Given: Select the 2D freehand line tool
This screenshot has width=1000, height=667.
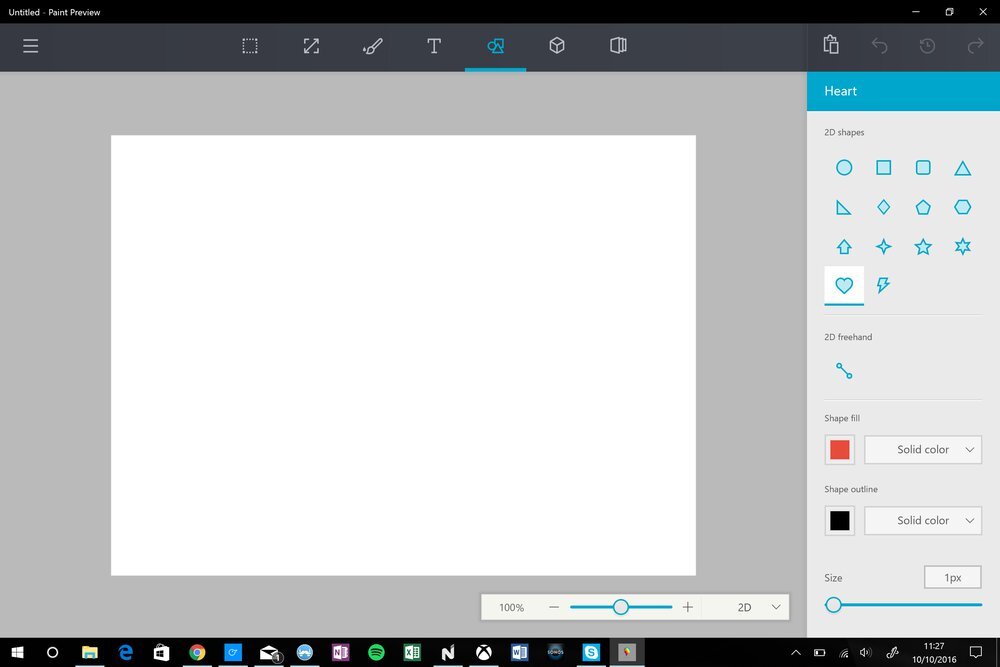Looking at the screenshot, I should point(844,371).
